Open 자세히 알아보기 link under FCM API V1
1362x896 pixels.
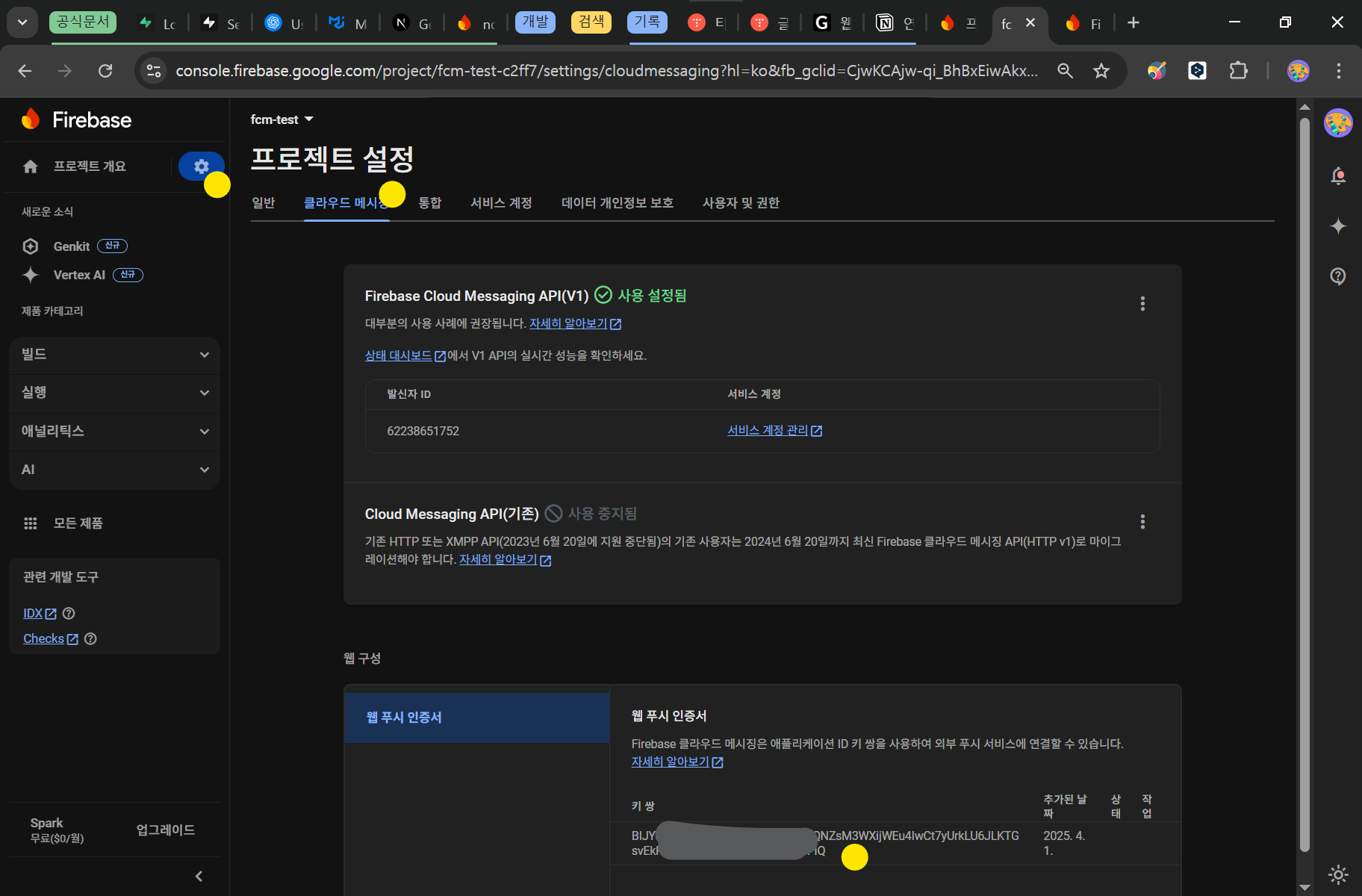coord(576,324)
